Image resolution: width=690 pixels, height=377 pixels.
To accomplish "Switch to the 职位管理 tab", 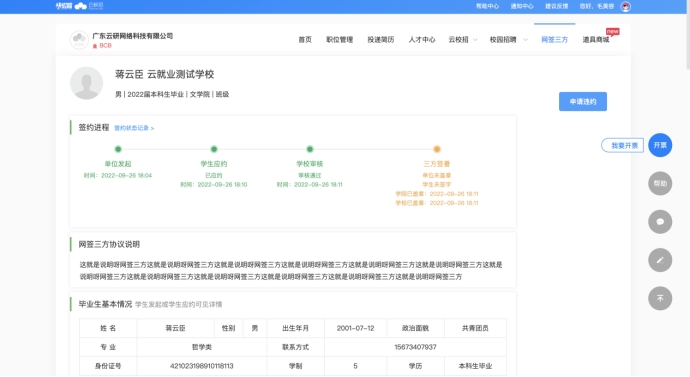I will tap(339, 40).
